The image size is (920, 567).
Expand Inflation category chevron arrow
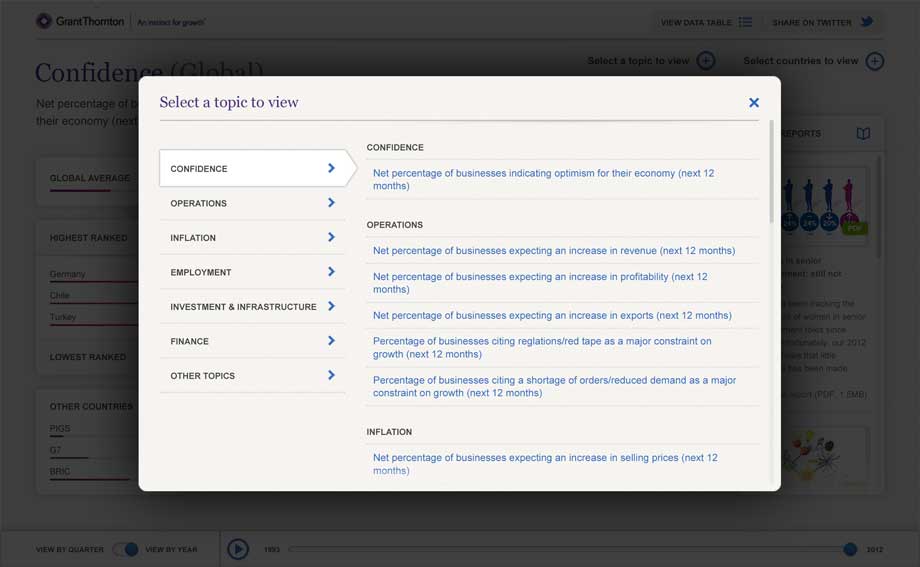[x=331, y=237]
